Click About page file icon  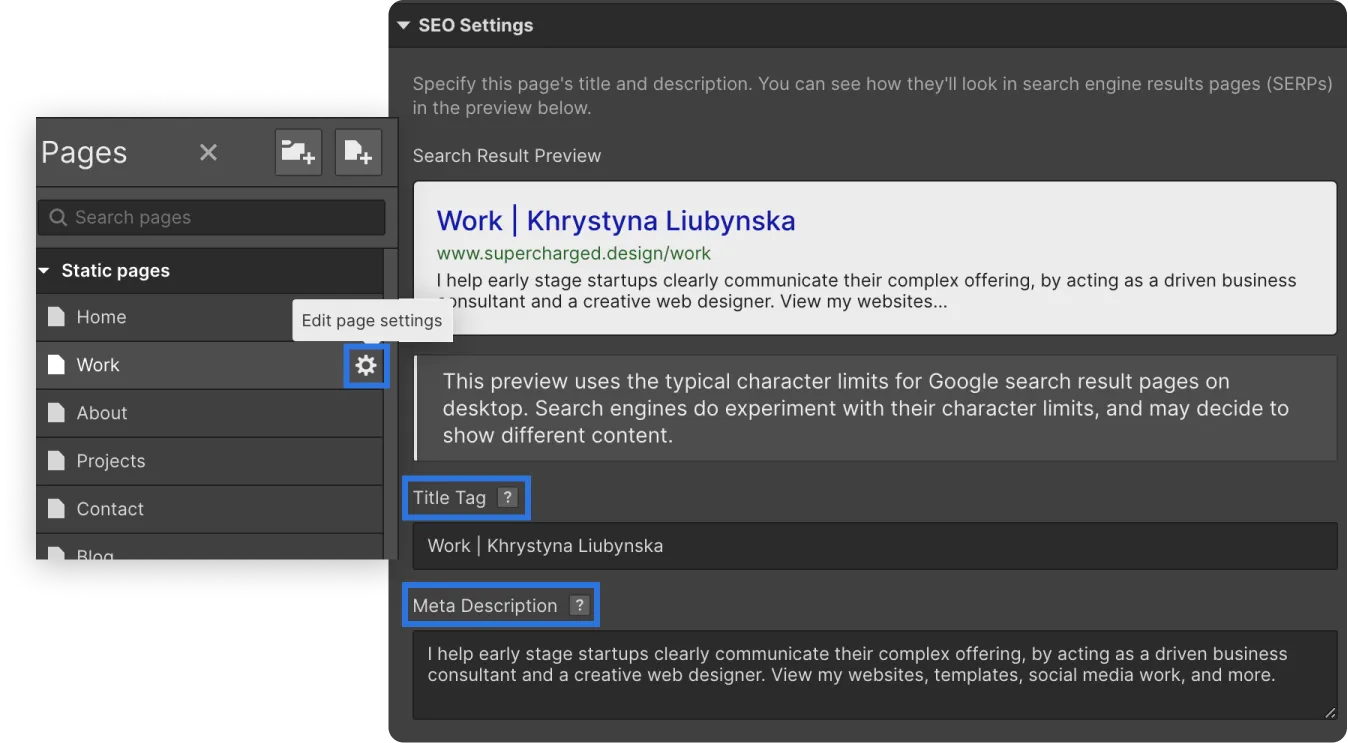click(x=56, y=413)
